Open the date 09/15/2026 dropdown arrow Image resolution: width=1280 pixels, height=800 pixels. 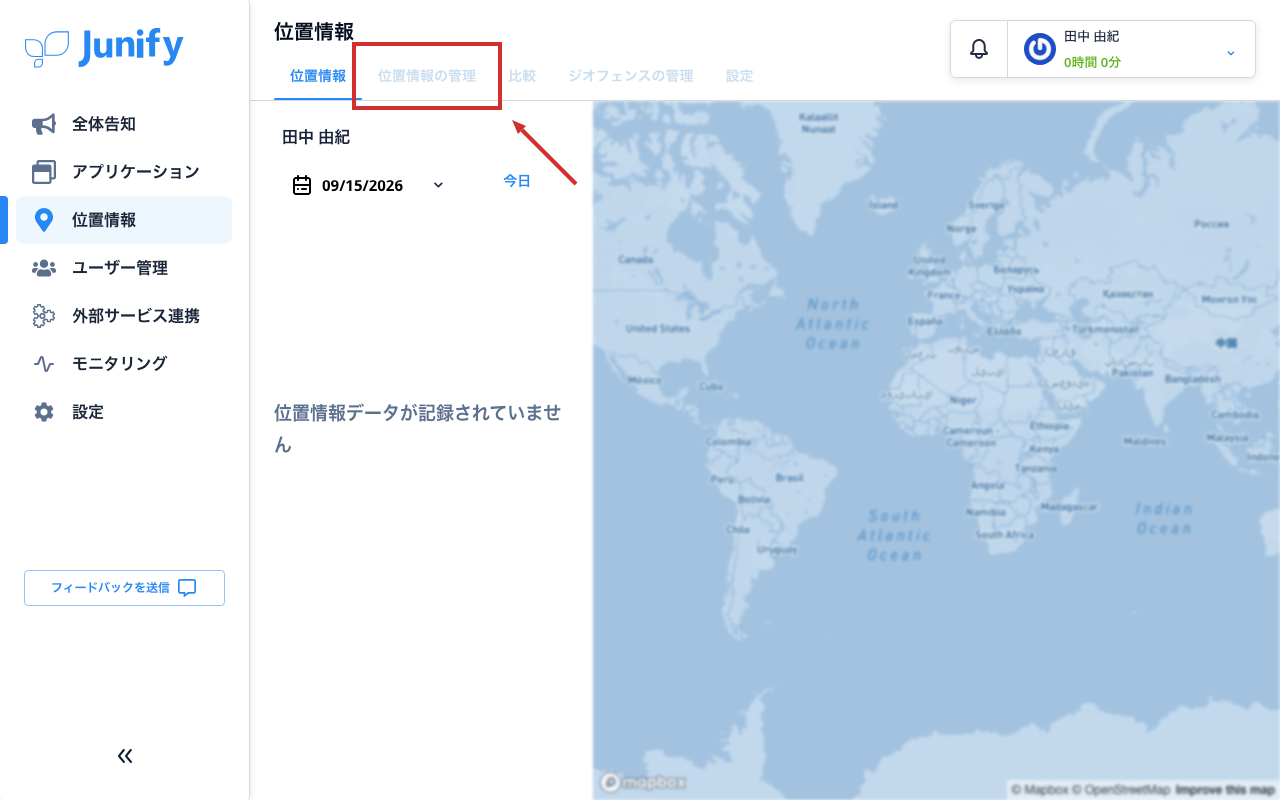point(438,185)
